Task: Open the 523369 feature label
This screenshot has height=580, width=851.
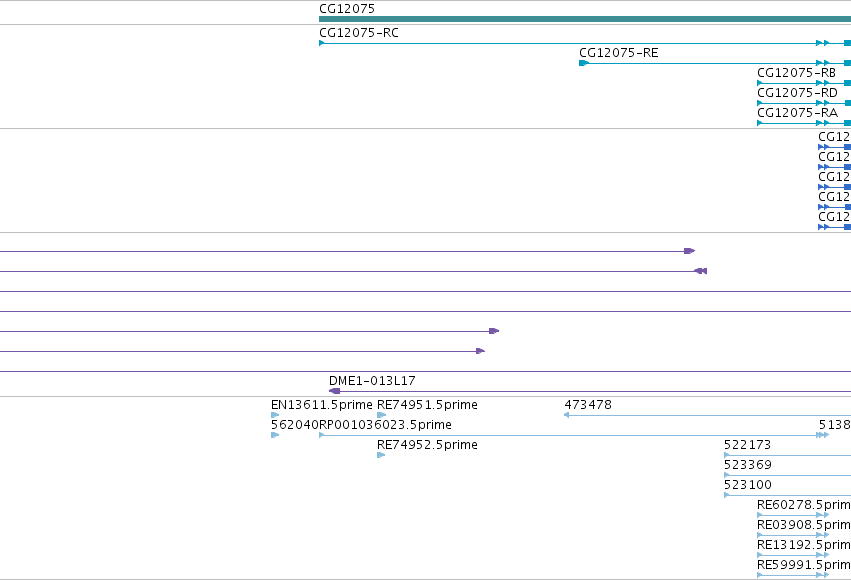Action: coord(747,465)
